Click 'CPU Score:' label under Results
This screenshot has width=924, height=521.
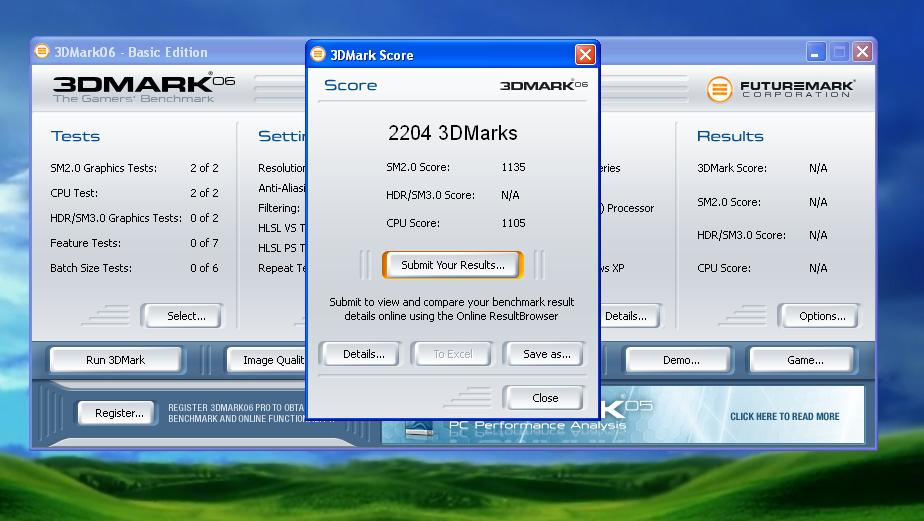click(724, 268)
